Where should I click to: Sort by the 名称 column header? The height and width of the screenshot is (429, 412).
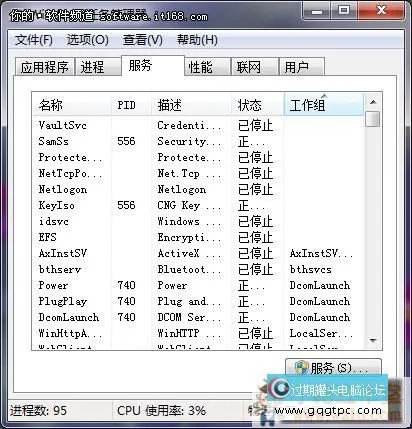pos(72,105)
